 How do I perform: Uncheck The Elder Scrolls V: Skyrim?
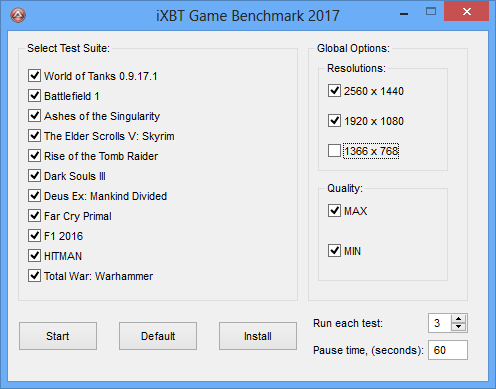(34, 136)
